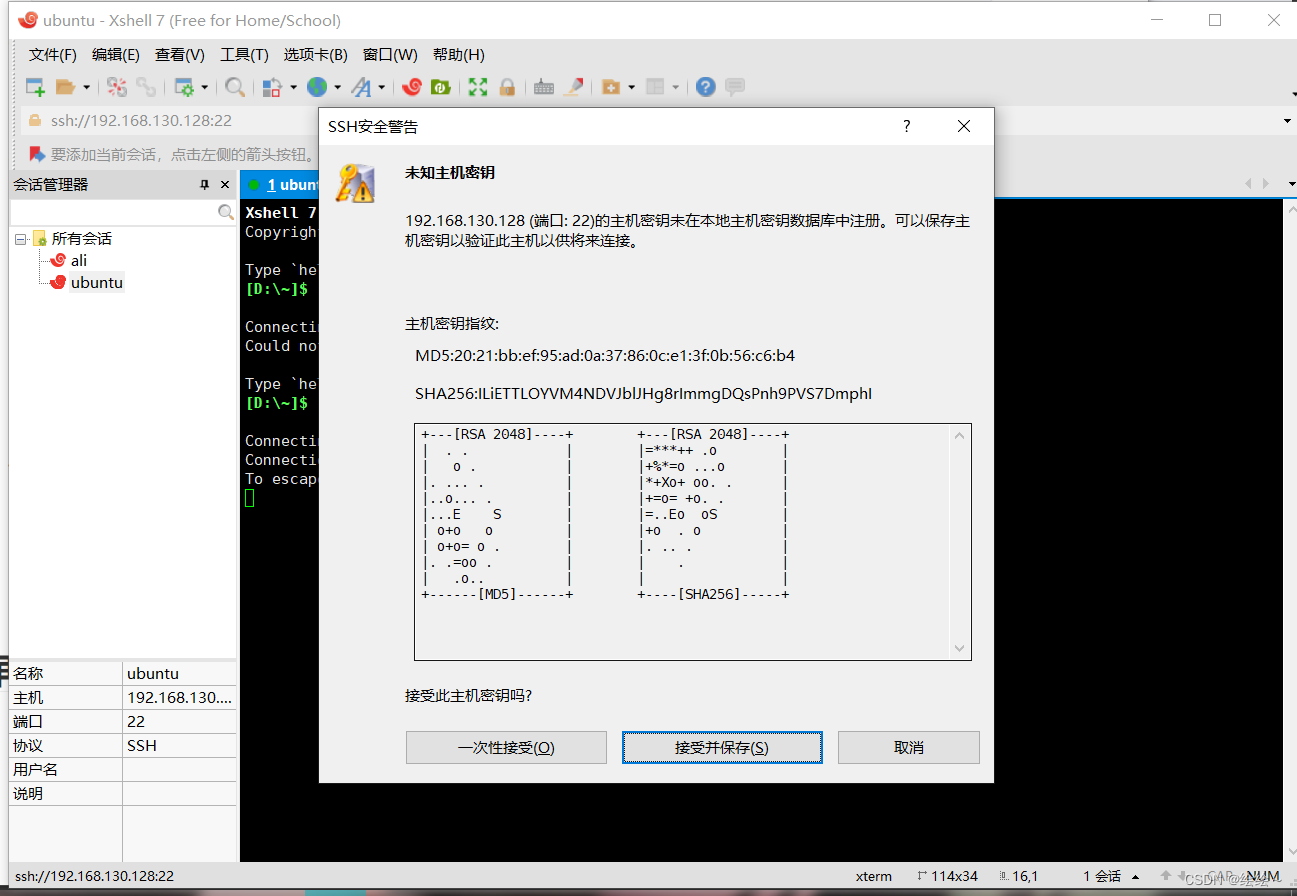Click the status bar up arrow icon
This screenshot has width=1297, height=896.
1166,875
